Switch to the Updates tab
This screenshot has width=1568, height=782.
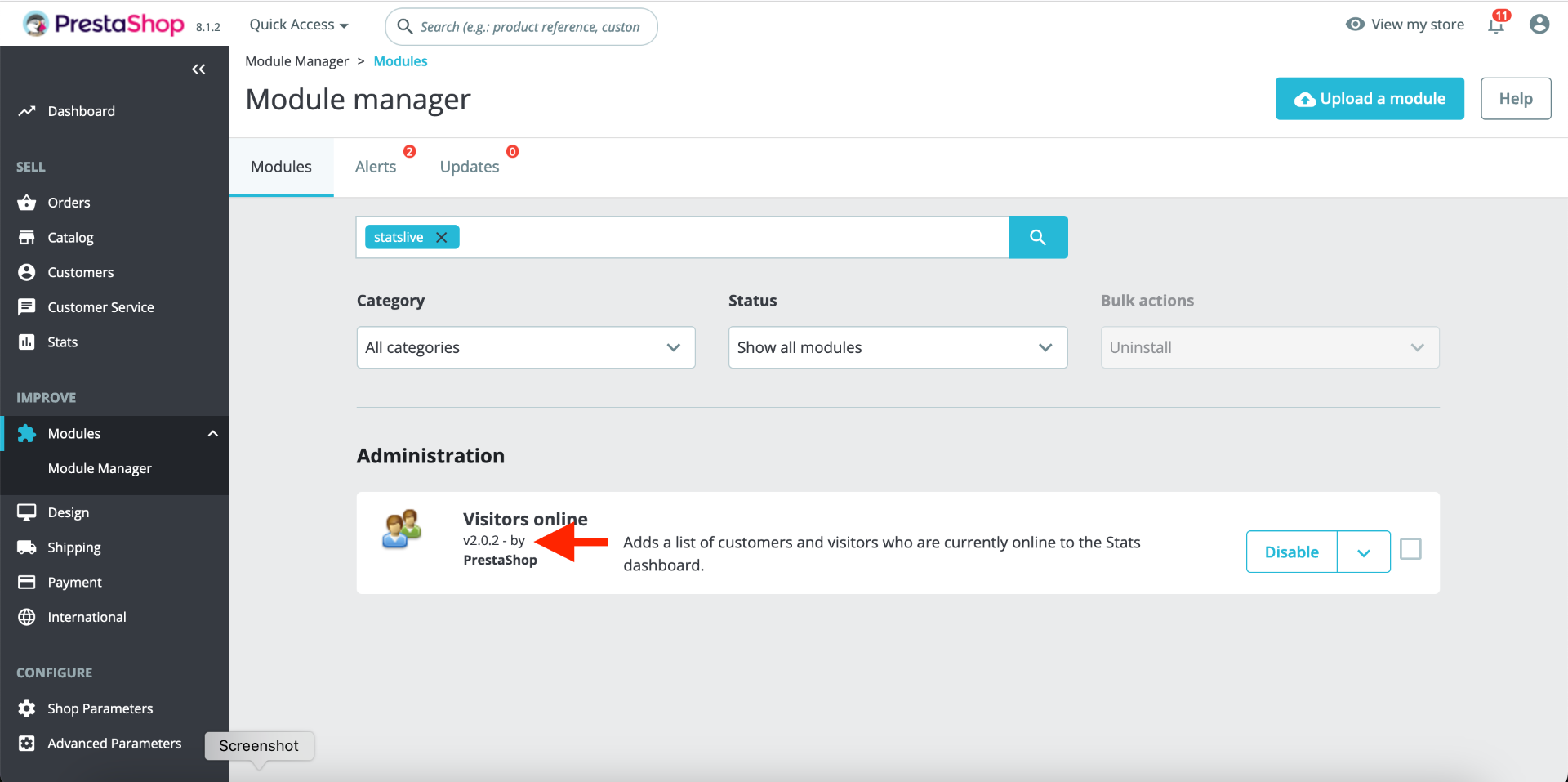click(470, 167)
